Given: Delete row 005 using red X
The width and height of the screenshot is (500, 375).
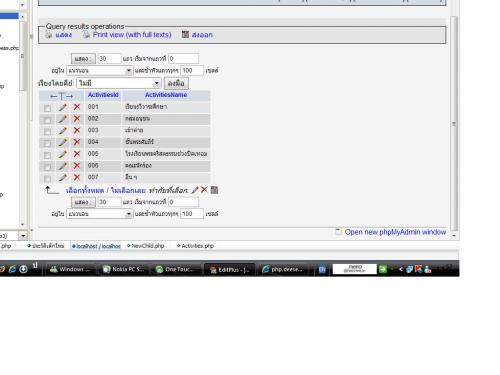Looking at the screenshot, I should 77,154.
